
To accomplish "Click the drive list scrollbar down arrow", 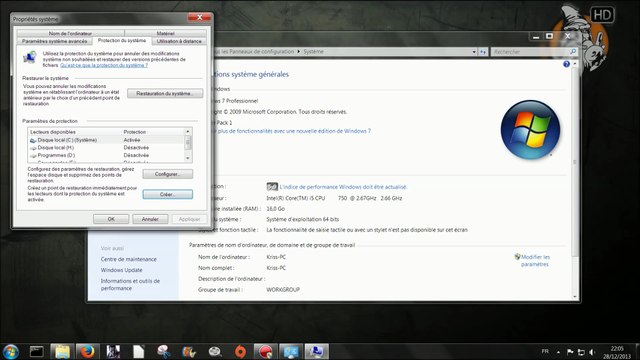I will point(188,158).
